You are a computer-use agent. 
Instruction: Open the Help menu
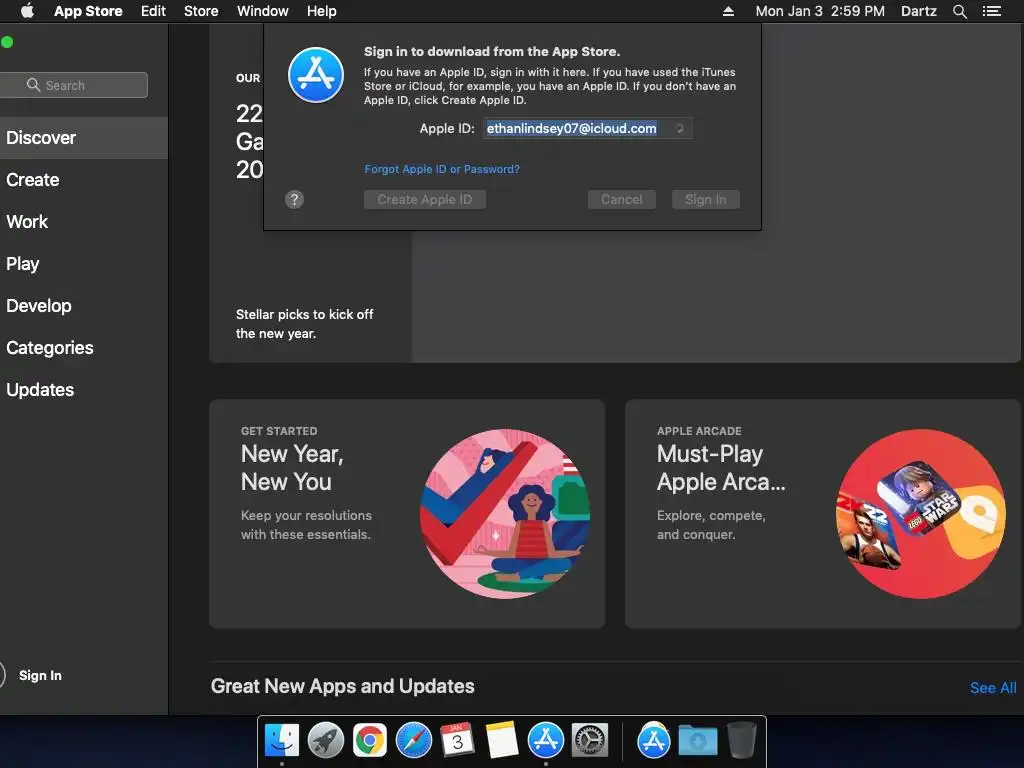(322, 11)
